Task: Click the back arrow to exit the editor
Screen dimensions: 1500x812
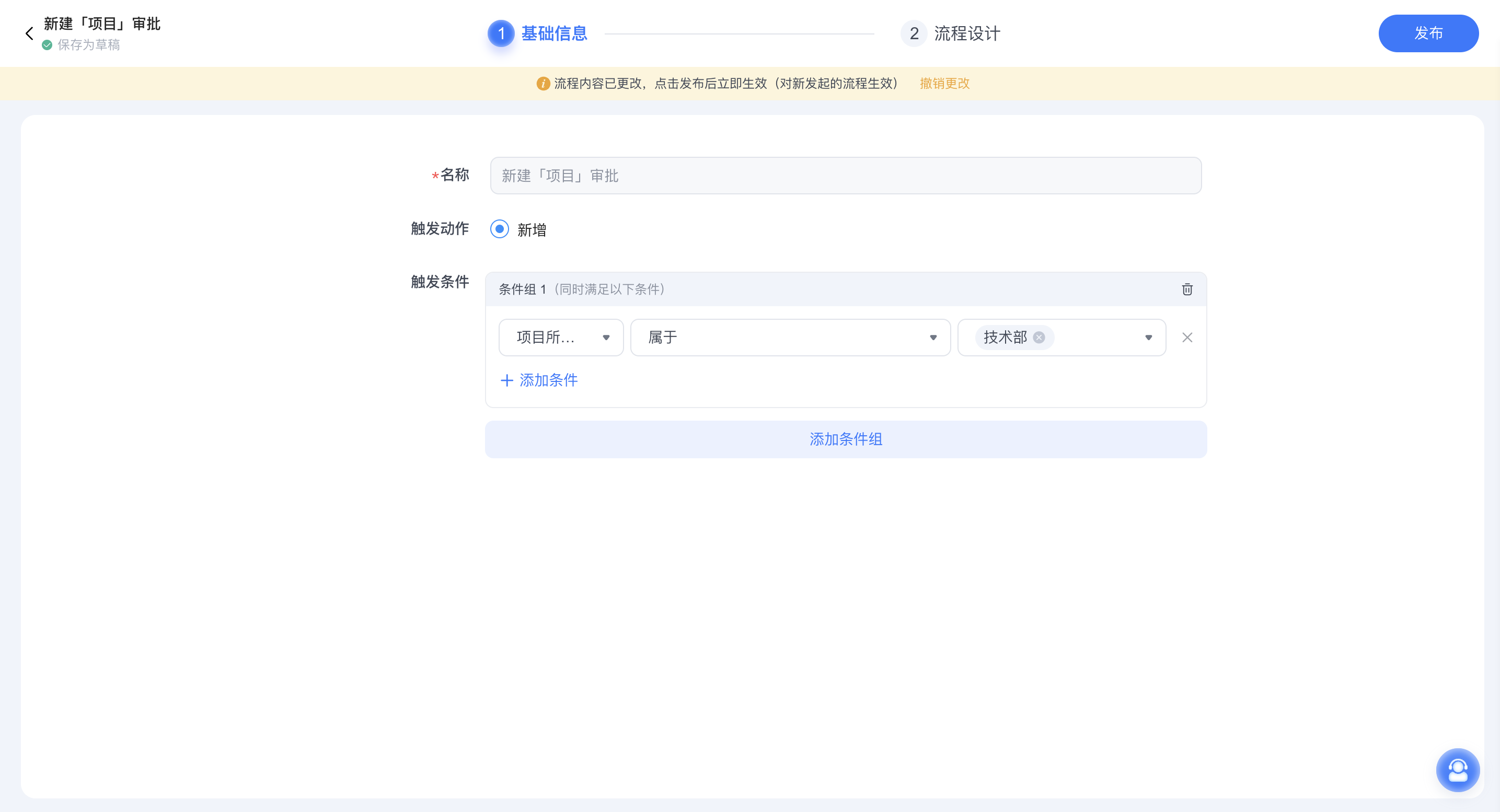Action: (29, 33)
